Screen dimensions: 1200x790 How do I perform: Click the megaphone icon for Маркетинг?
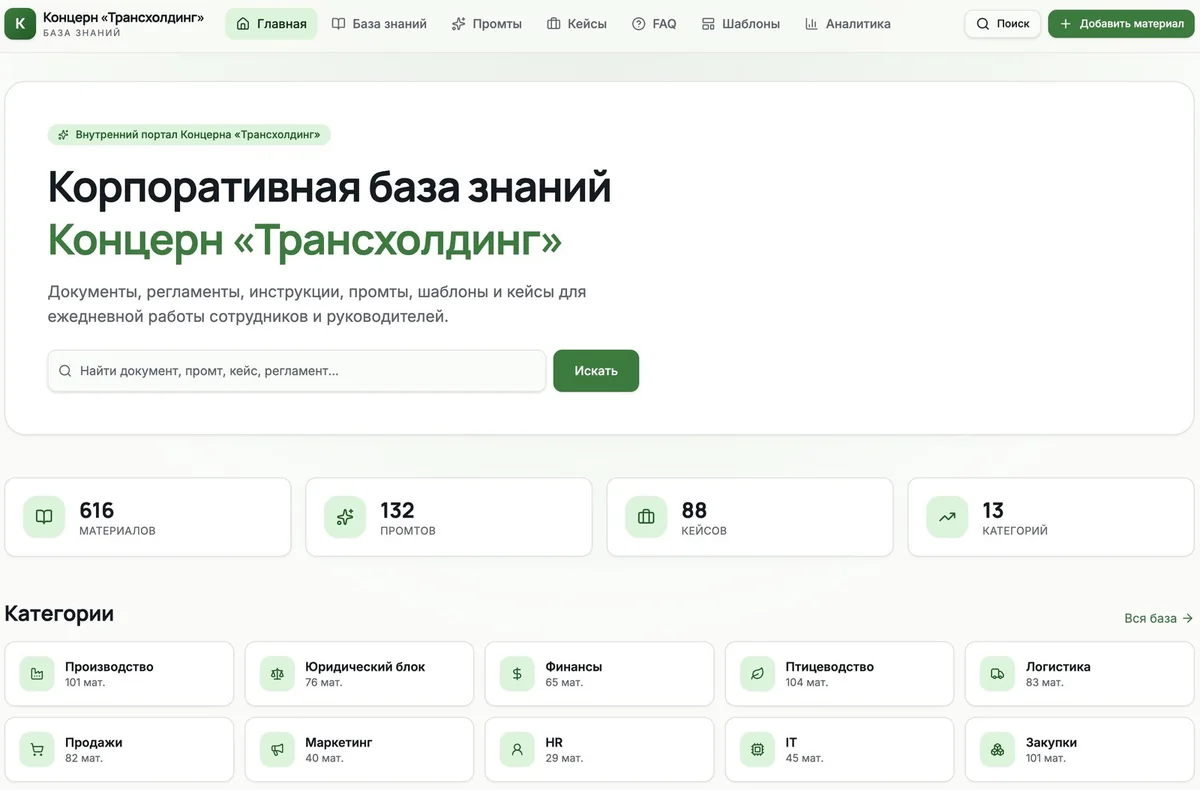click(x=277, y=749)
